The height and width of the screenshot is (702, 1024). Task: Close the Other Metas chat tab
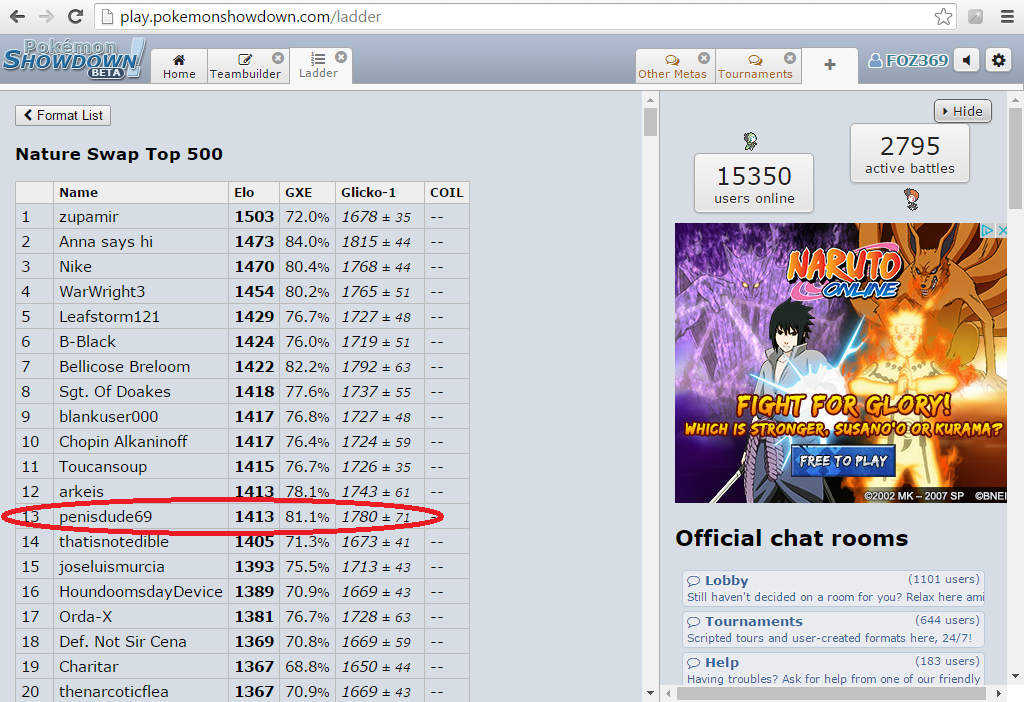[703, 57]
